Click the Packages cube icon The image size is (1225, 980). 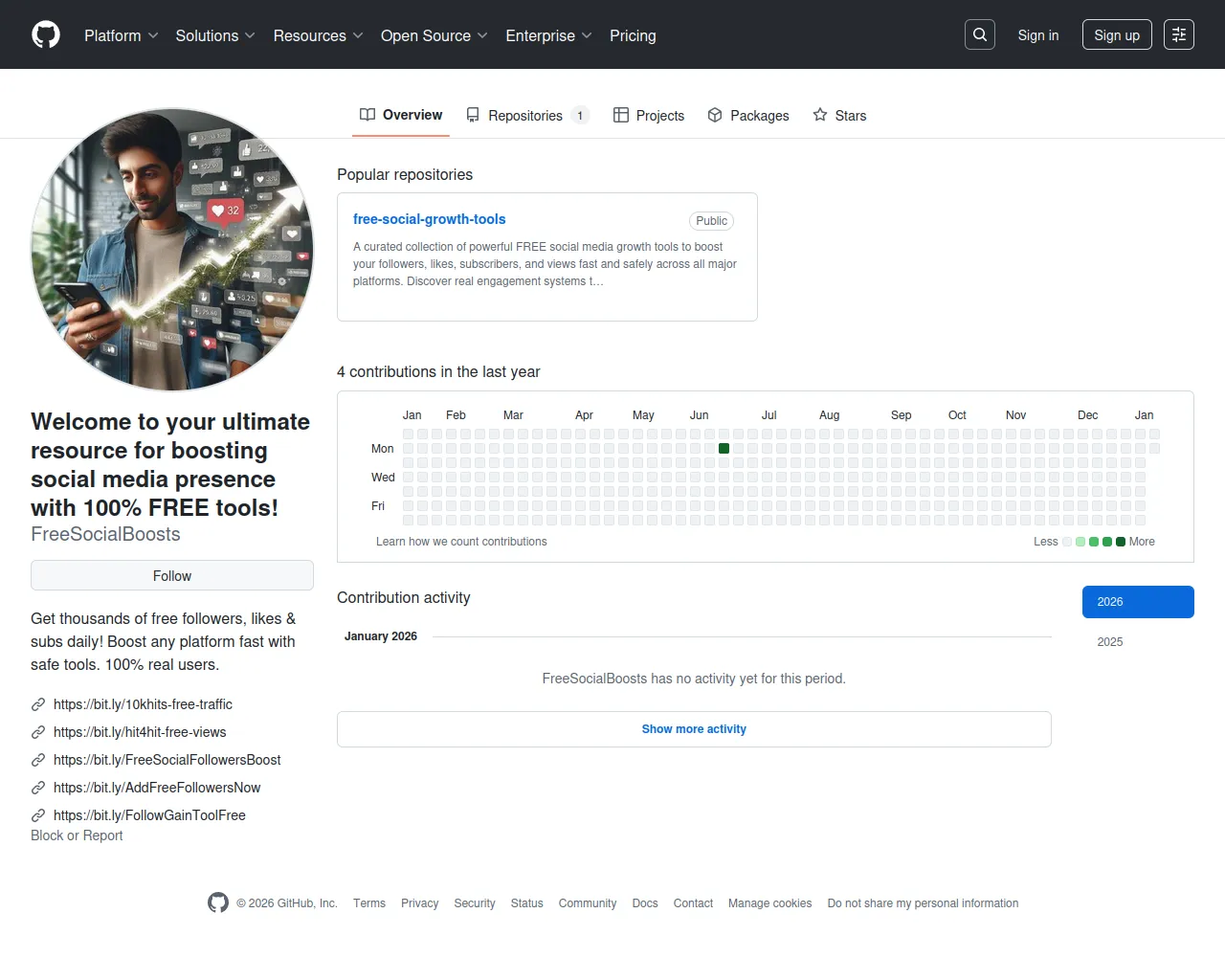(x=715, y=115)
